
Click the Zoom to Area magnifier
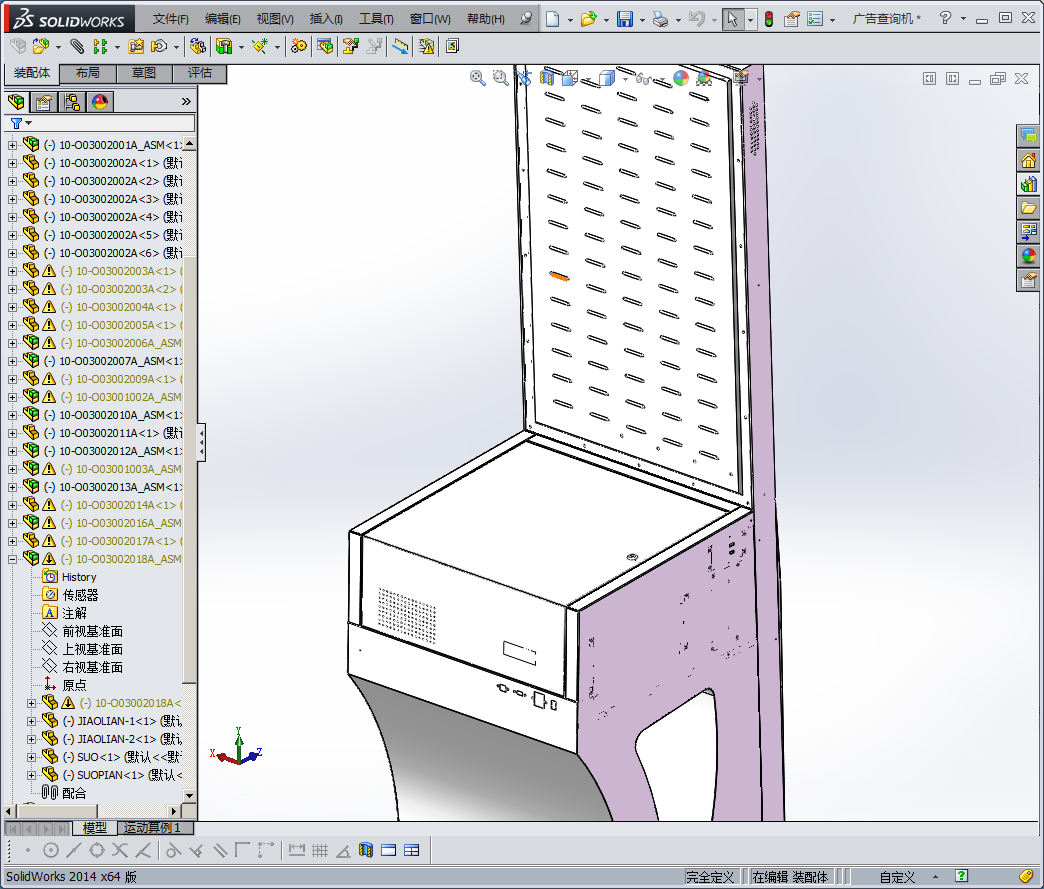click(500, 78)
